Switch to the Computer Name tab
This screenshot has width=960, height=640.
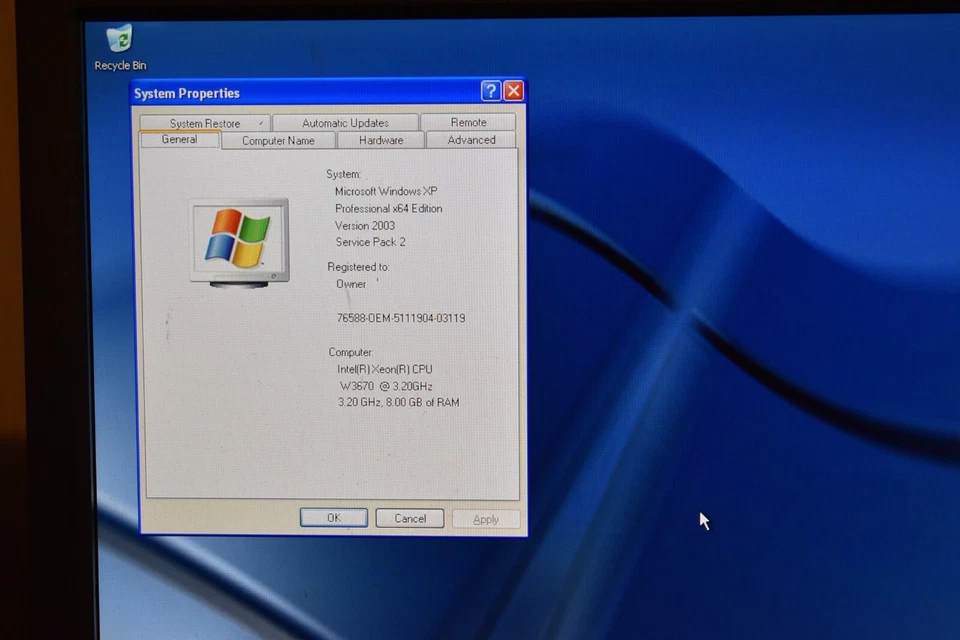[x=278, y=140]
